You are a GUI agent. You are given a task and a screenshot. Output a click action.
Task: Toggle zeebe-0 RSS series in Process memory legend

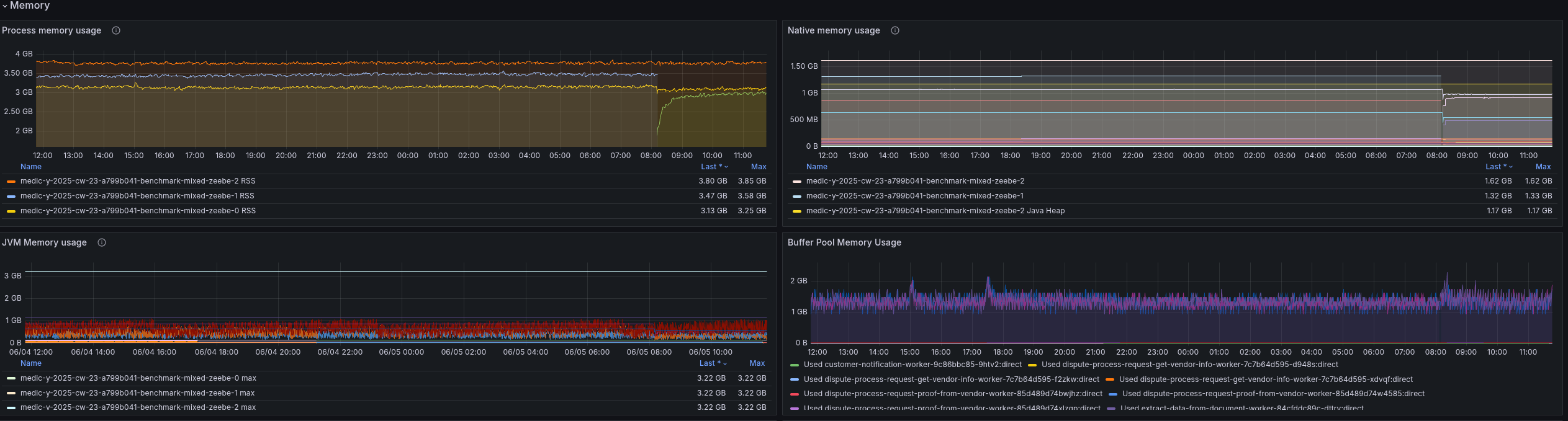138,211
